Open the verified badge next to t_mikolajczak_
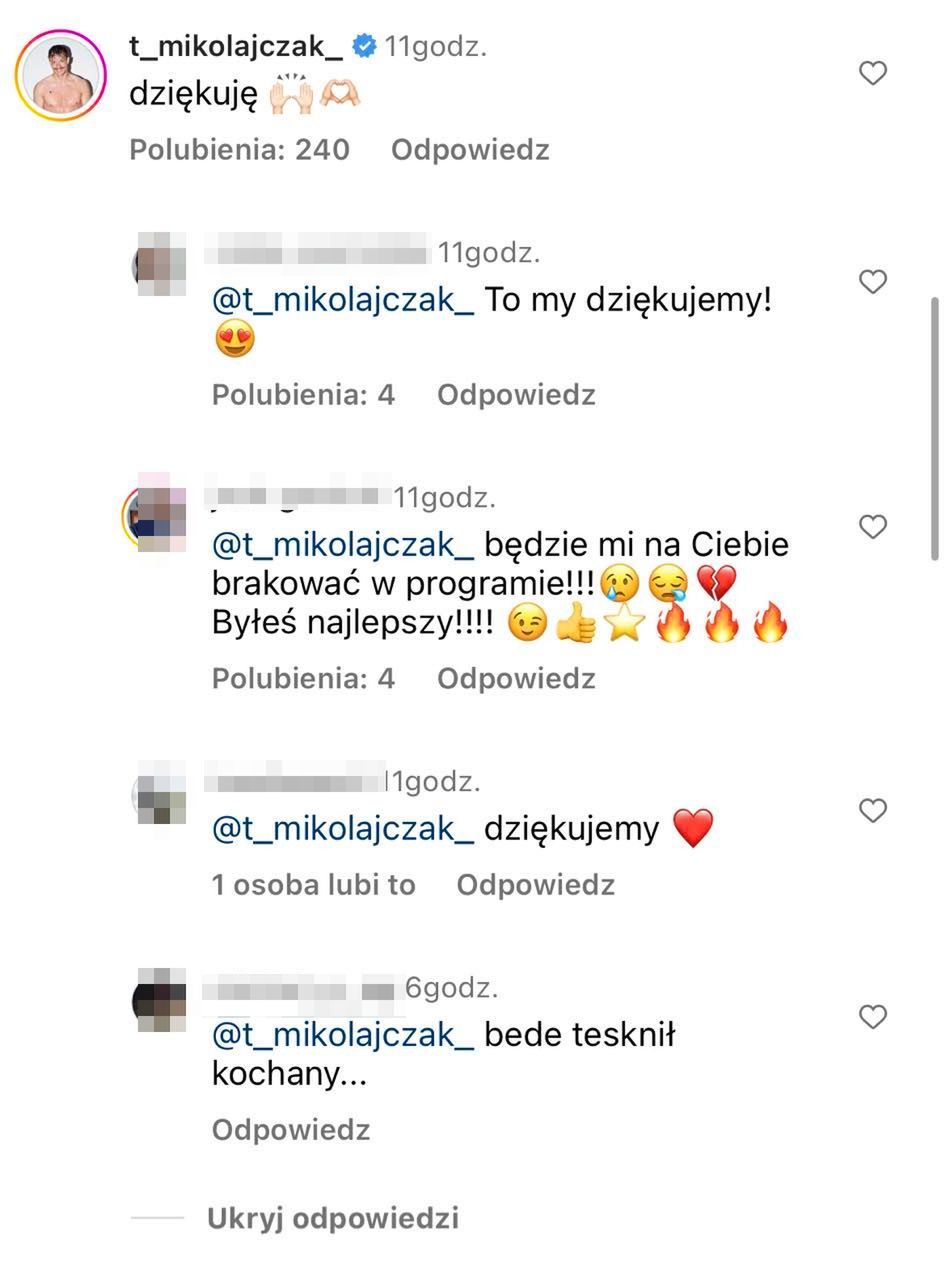Image resolution: width=946 pixels, height=1264 pixels. [x=366, y=46]
